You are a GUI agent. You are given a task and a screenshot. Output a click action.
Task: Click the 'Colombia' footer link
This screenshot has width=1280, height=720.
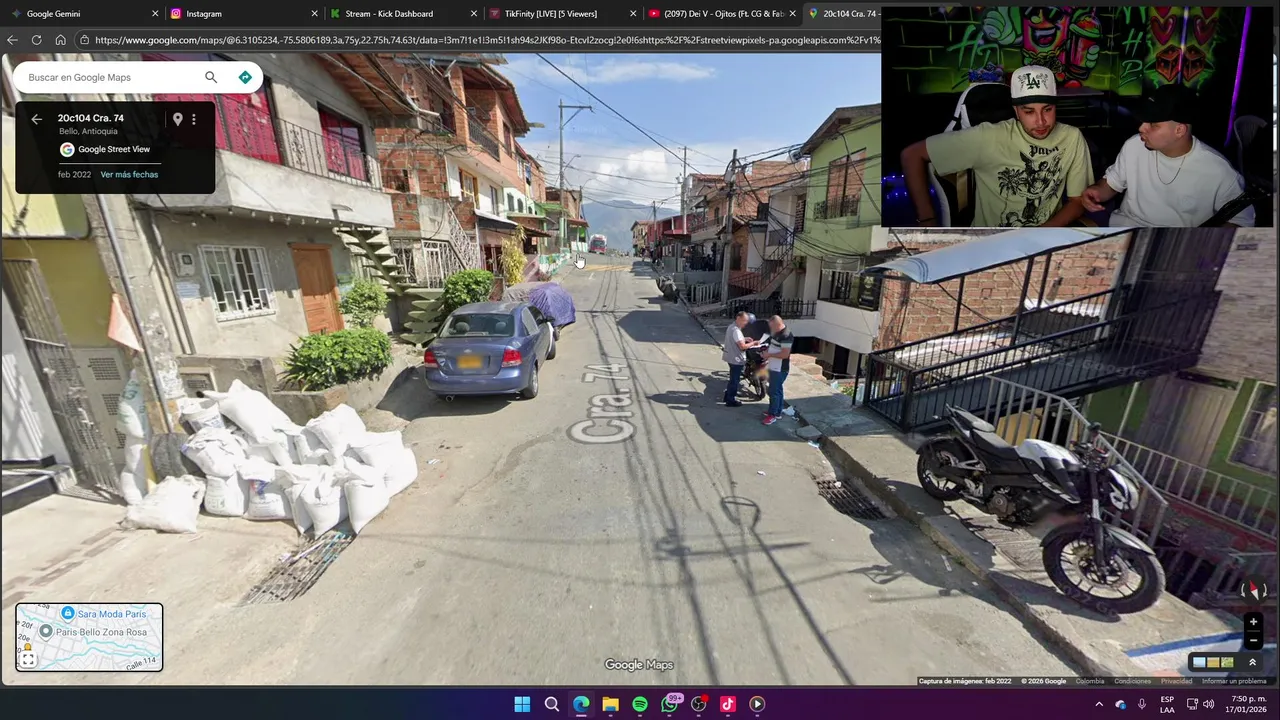pyautogui.click(x=1090, y=681)
